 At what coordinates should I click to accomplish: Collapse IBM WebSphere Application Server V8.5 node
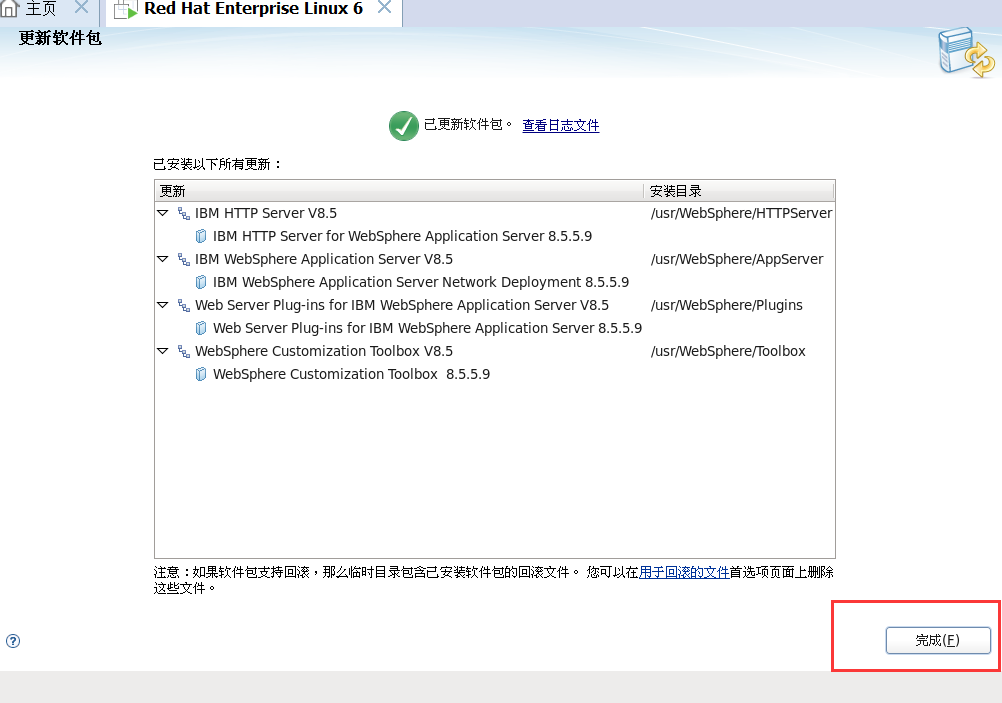pos(162,259)
